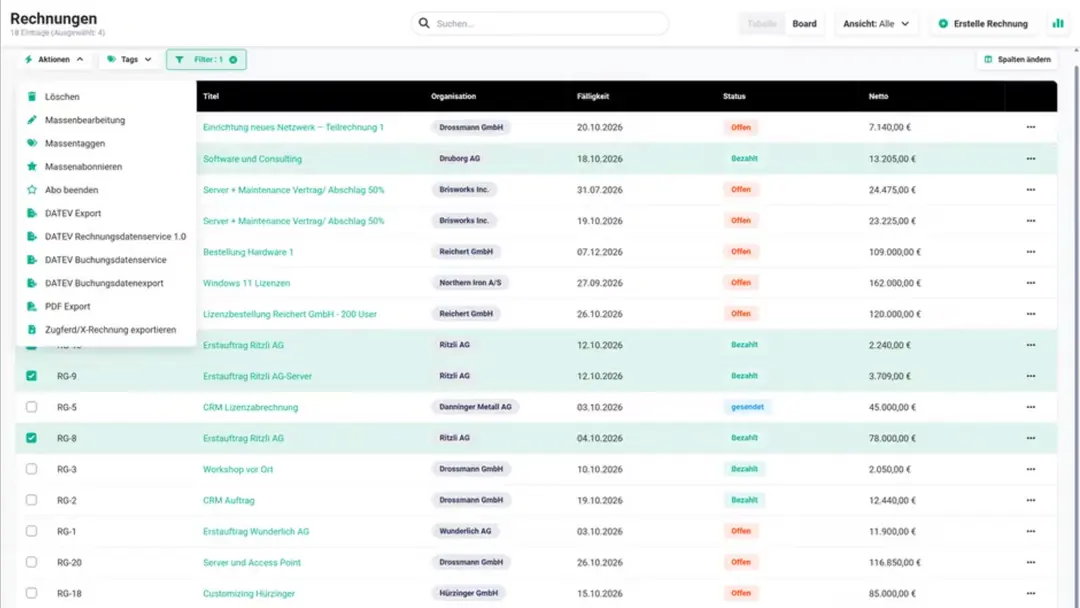Check the RG-3 row checkbox
Image resolution: width=1080 pixels, height=608 pixels.
coord(32,469)
